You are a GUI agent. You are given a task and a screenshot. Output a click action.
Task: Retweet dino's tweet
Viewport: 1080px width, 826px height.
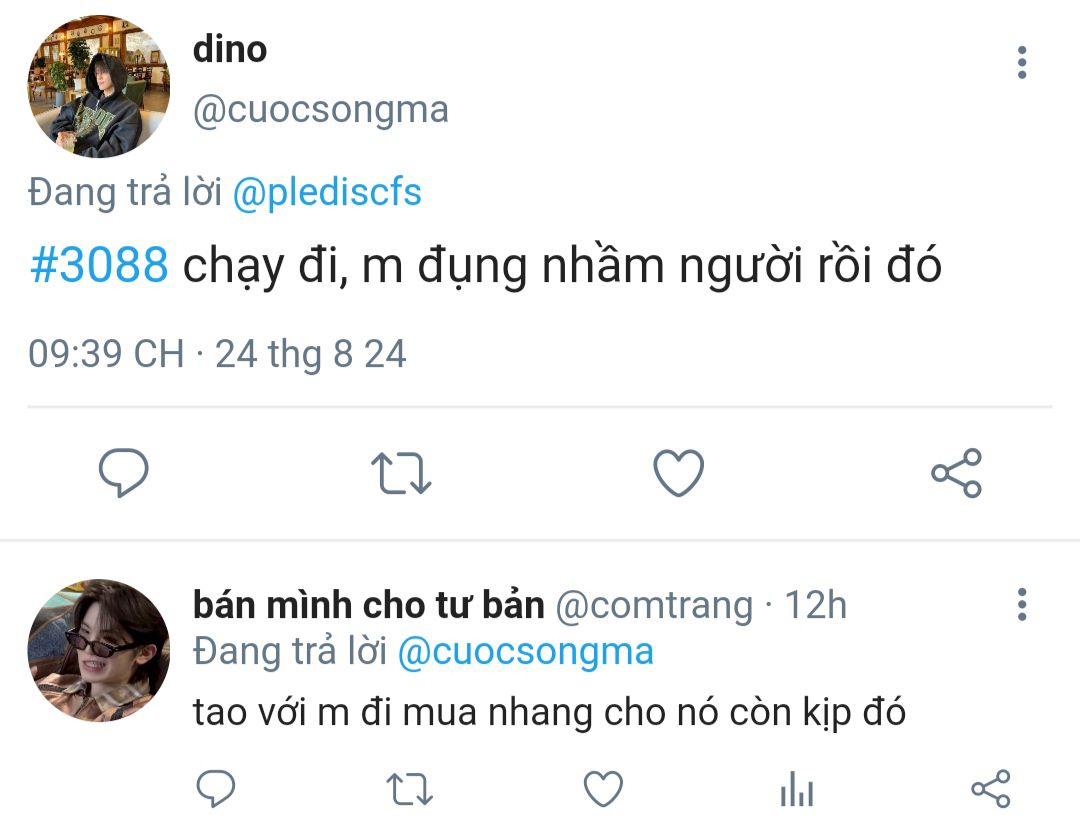401,473
